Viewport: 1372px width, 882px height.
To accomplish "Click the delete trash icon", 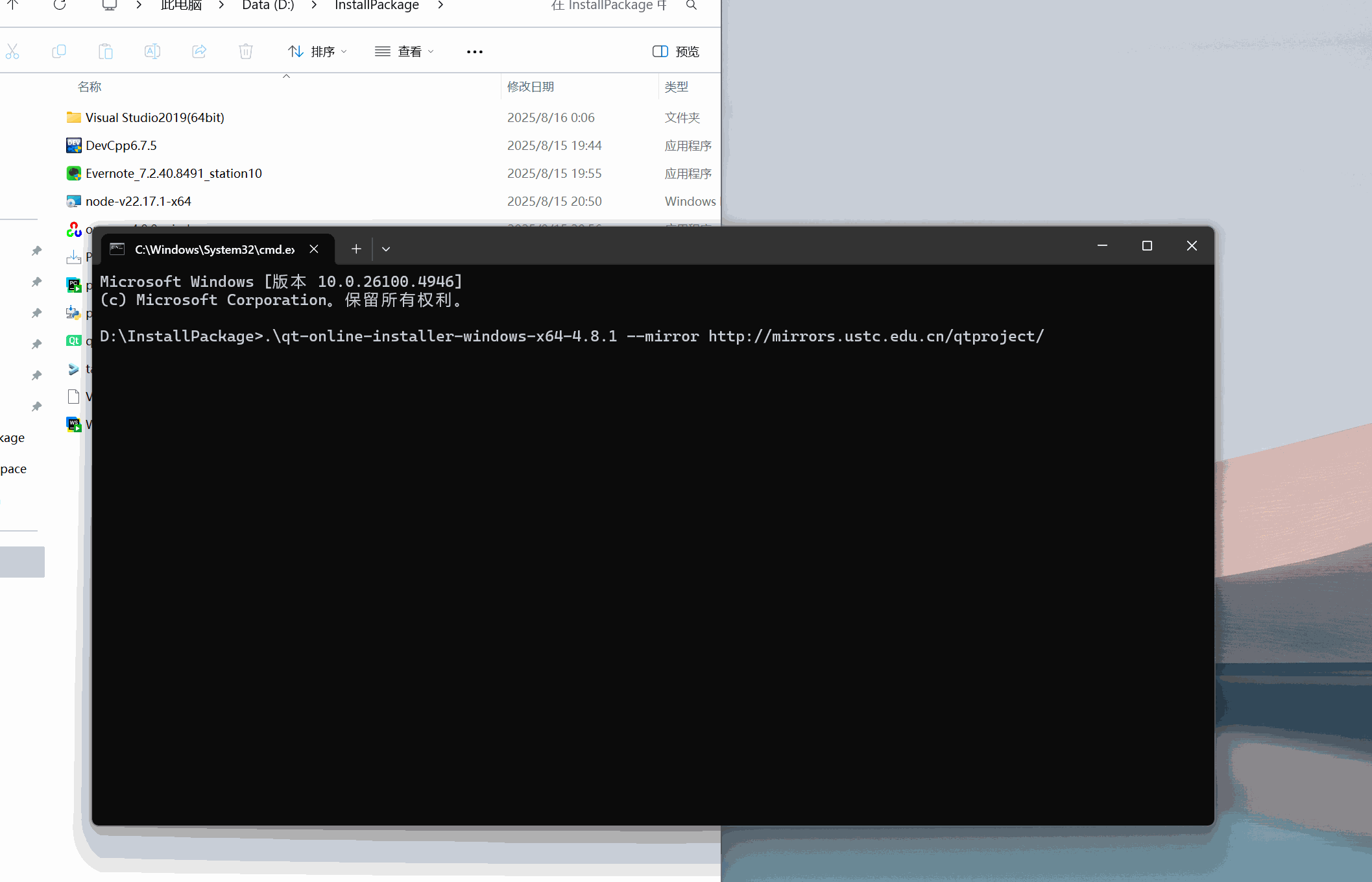I will (246, 51).
